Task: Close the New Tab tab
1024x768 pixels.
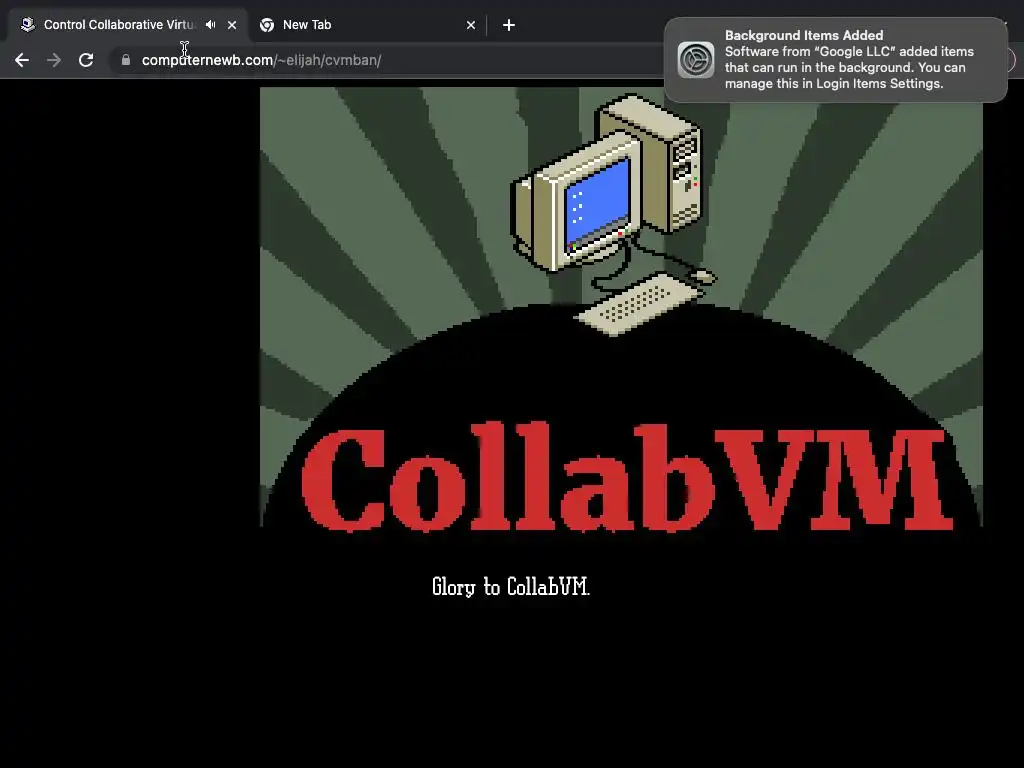Action: [x=471, y=25]
